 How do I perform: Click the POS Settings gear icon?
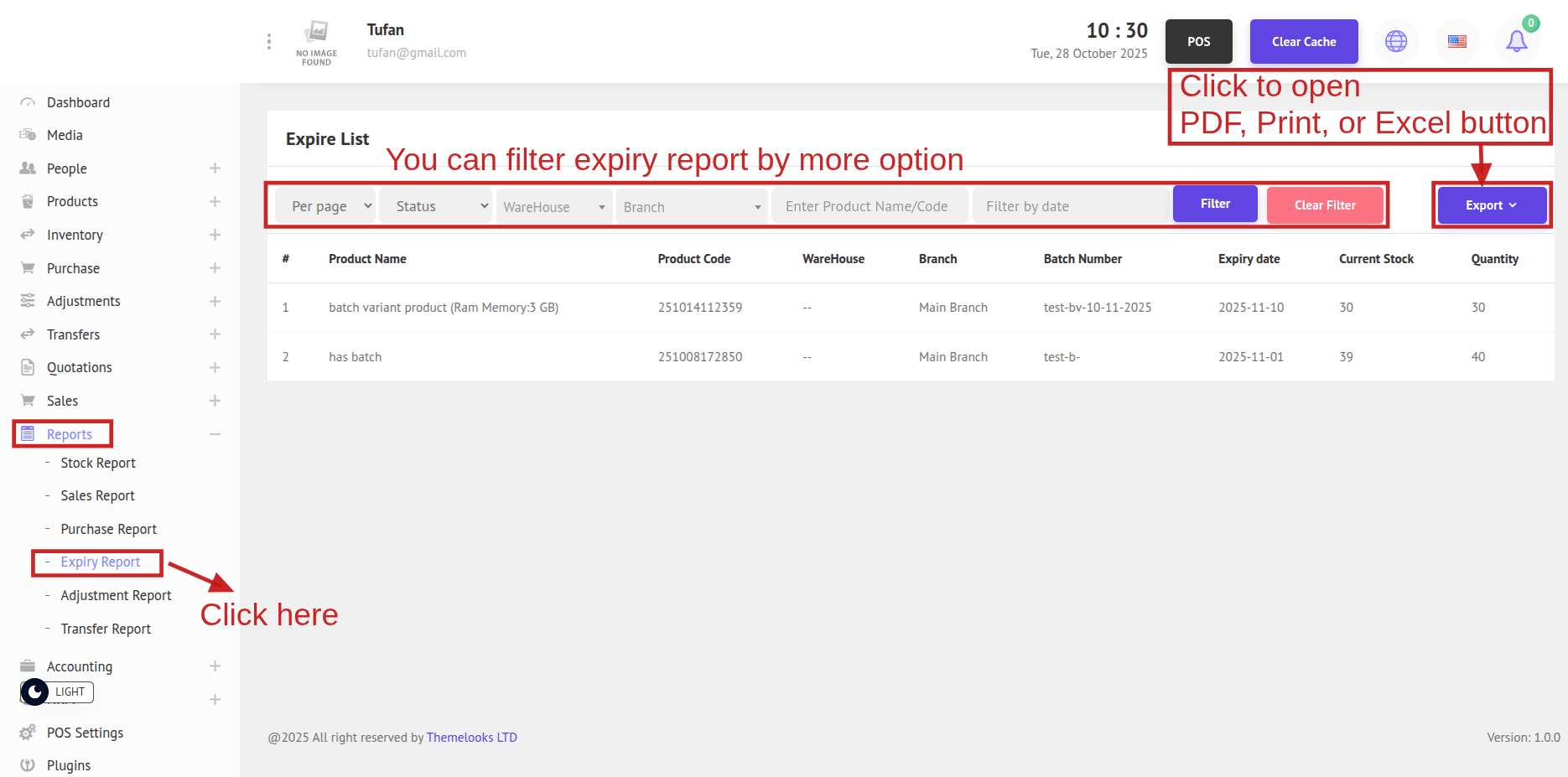28,733
